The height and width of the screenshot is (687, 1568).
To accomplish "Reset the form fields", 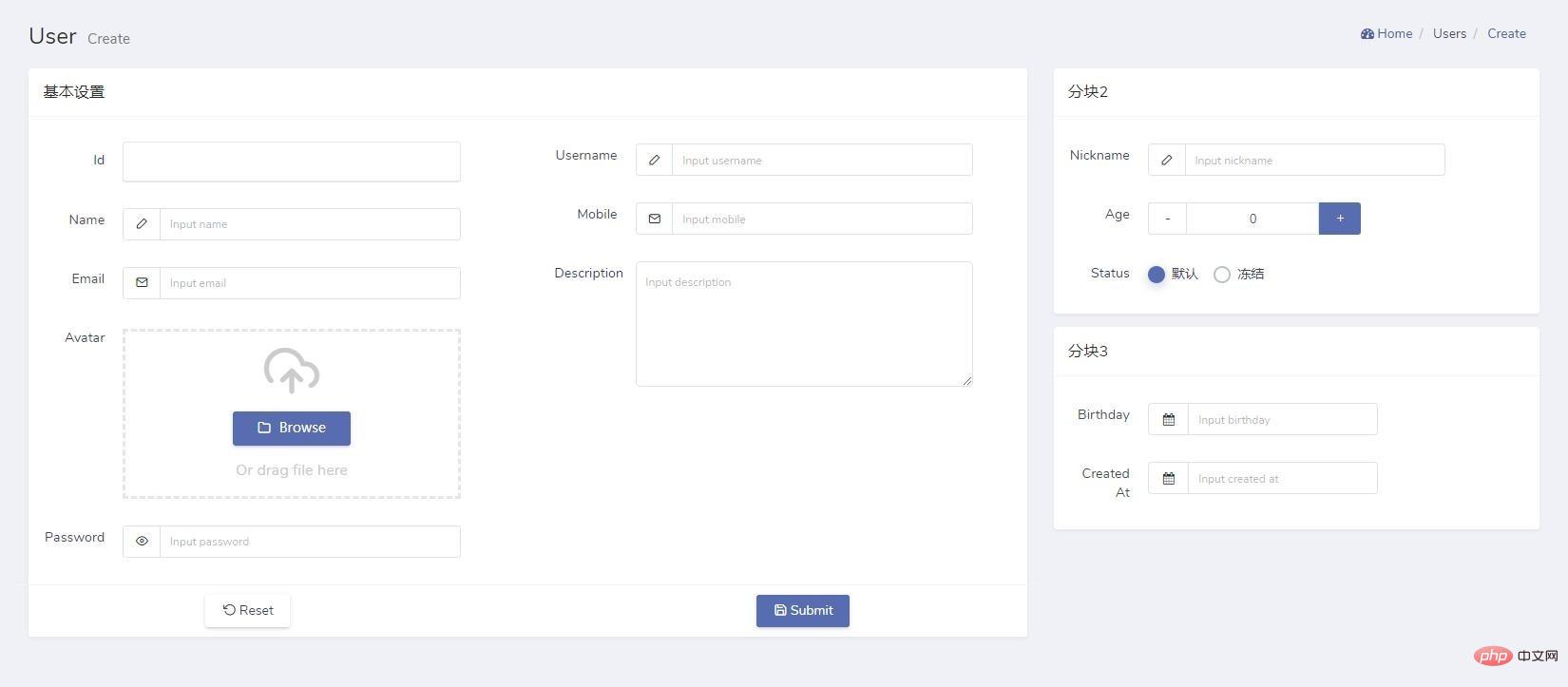I will [x=247, y=610].
